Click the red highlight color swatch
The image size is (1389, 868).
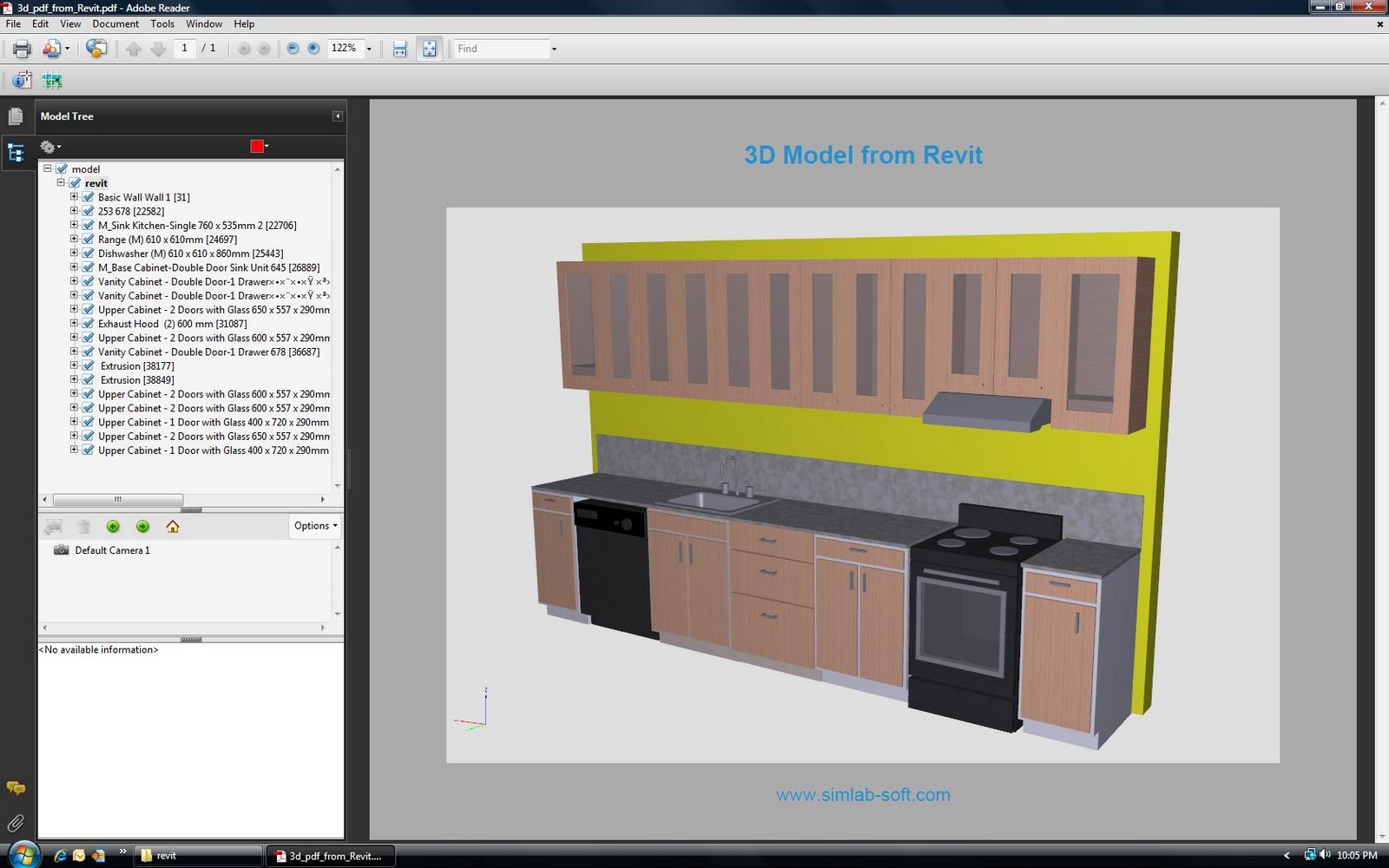pos(257,147)
